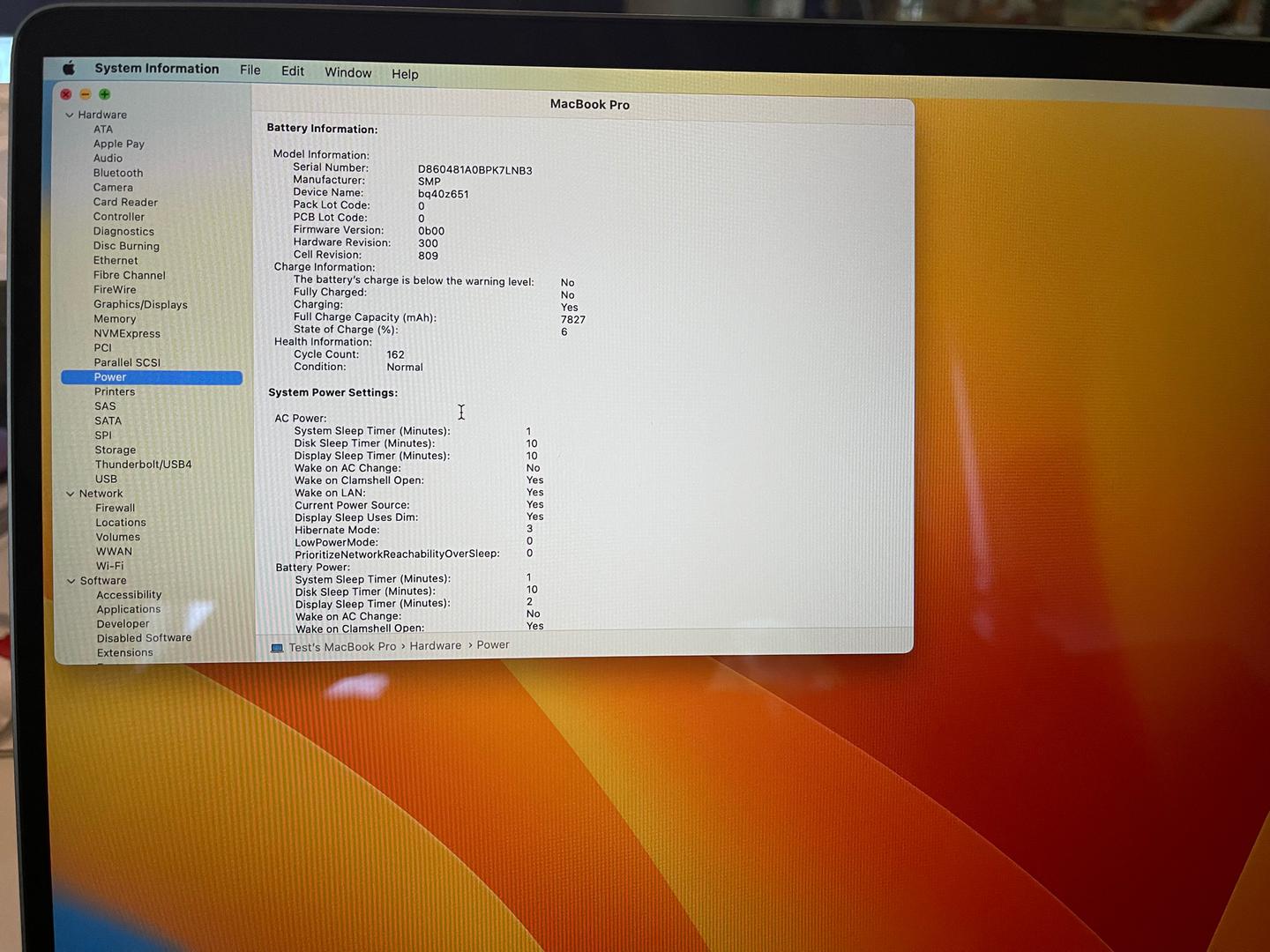Select the highlighted Power item

[152, 377]
